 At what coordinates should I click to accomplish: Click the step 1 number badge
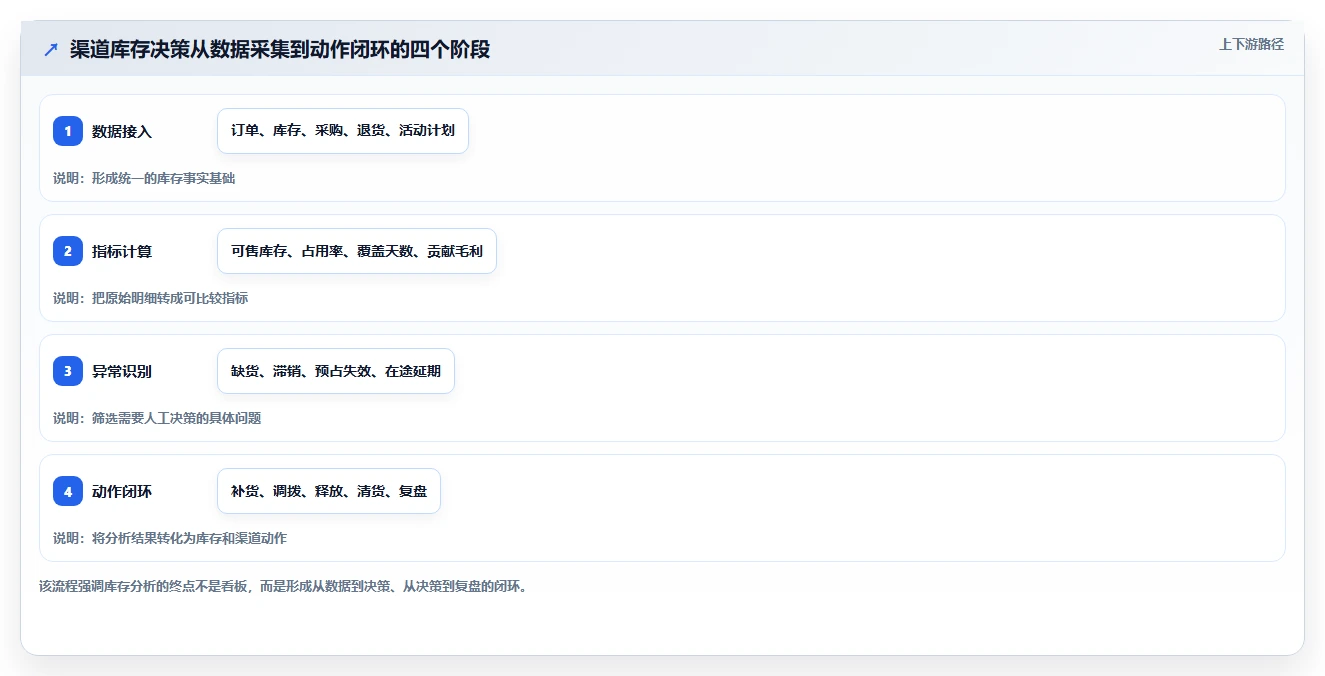click(x=68, y=131)
